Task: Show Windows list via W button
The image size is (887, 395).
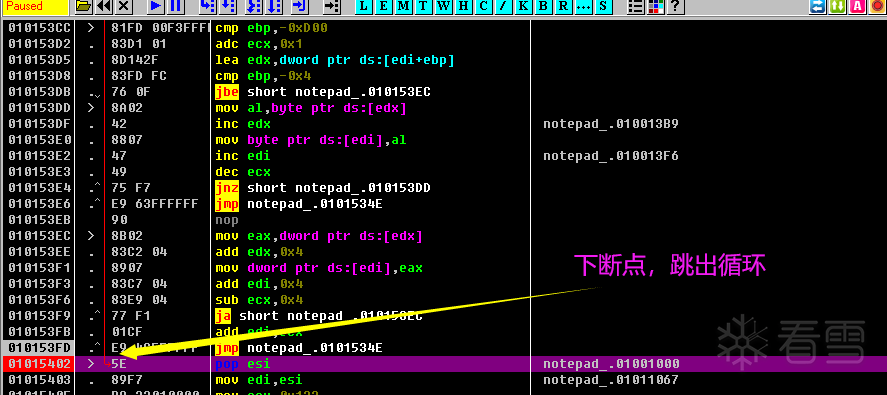Action: 444,7
